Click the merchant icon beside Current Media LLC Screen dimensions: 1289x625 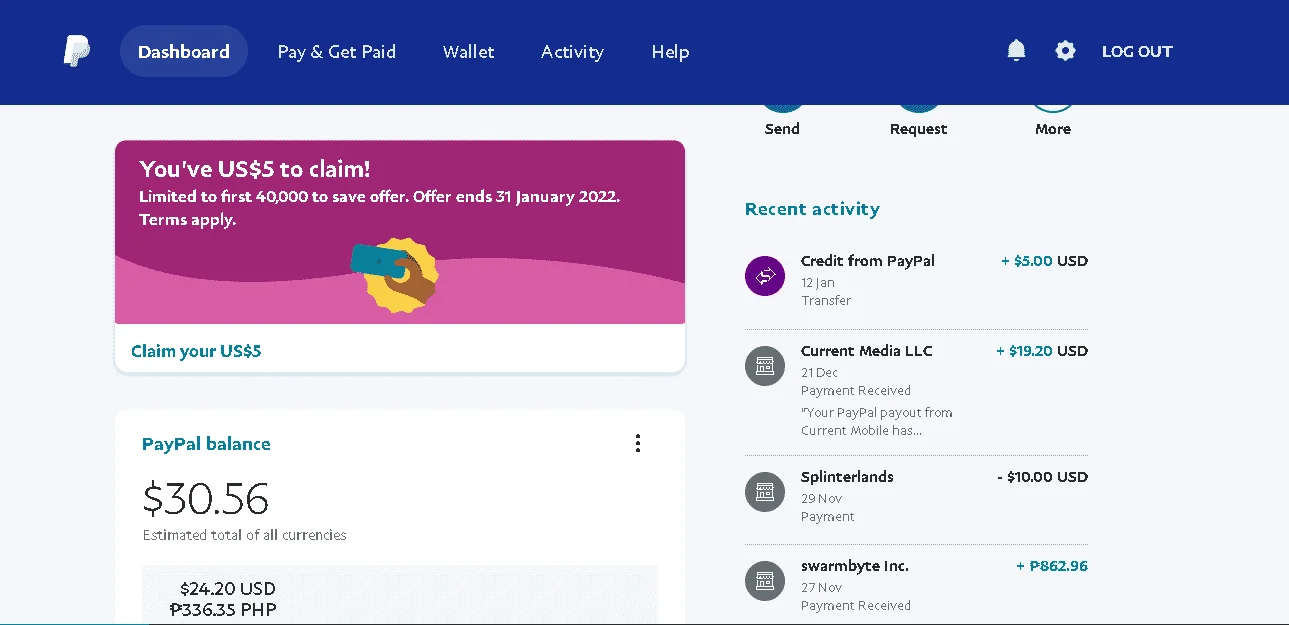tap(765, 365)
